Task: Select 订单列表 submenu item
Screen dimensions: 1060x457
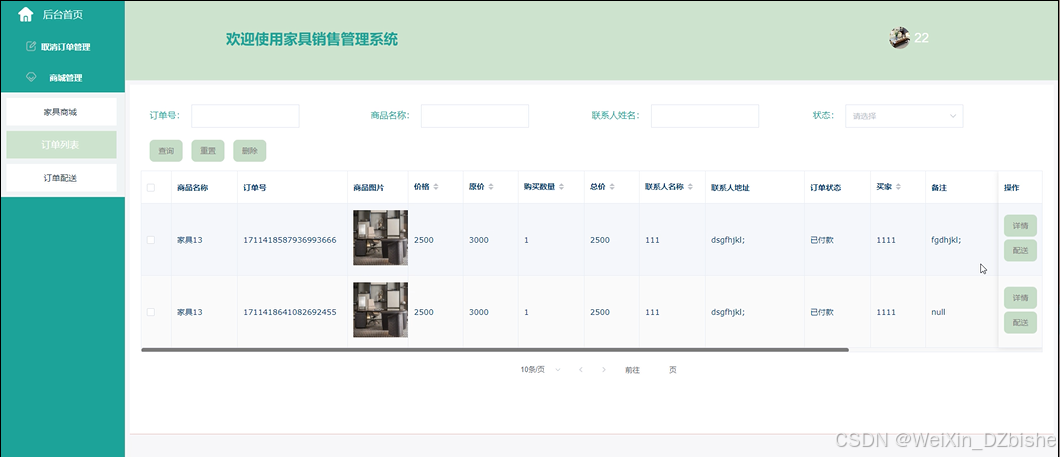Action: (x=62, y=145)
